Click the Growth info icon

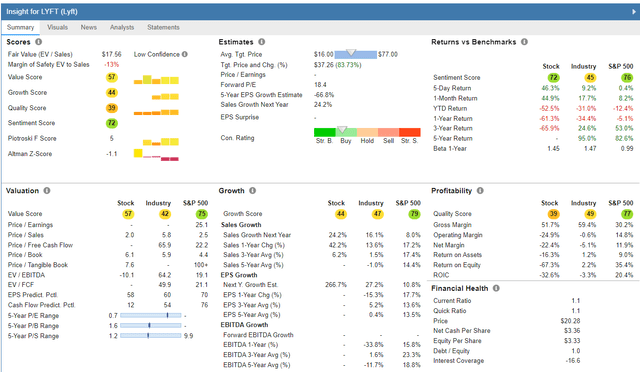(253, 191)
